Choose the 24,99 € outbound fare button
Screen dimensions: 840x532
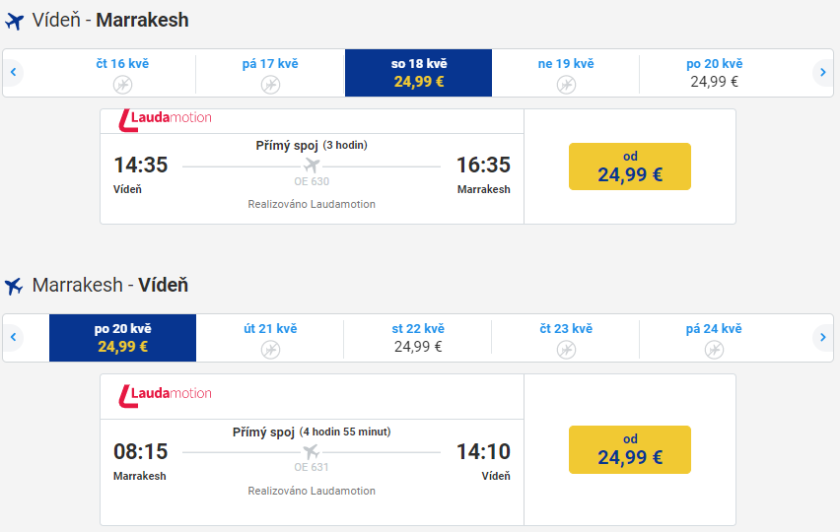tap(629, 166)
